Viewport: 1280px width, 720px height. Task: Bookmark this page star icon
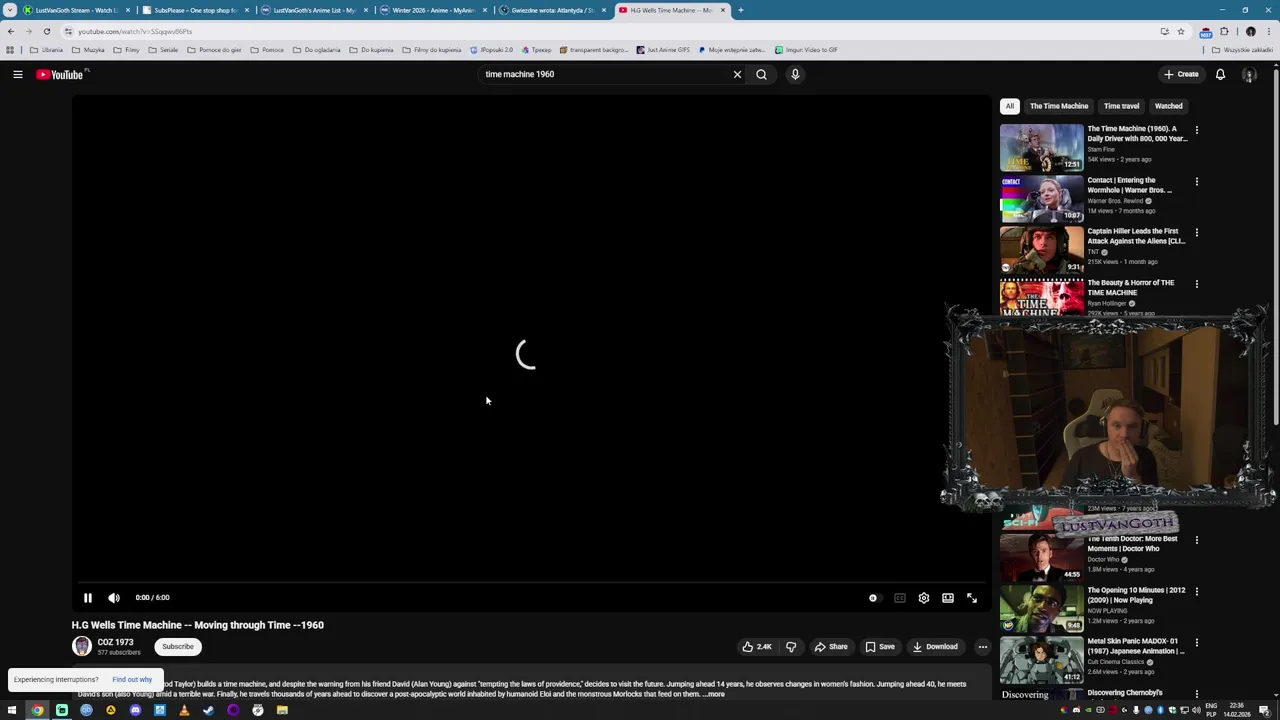[x=1180, y=31]
